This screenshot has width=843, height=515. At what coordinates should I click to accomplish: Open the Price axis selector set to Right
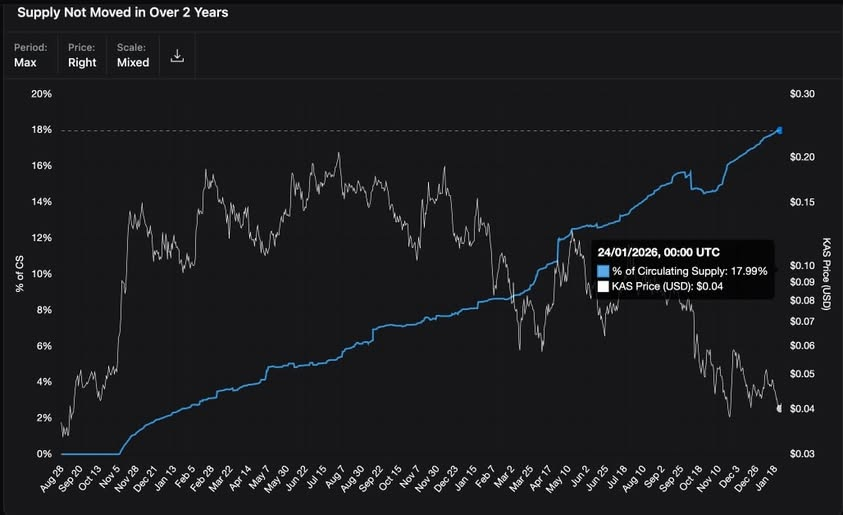(82, 55)
